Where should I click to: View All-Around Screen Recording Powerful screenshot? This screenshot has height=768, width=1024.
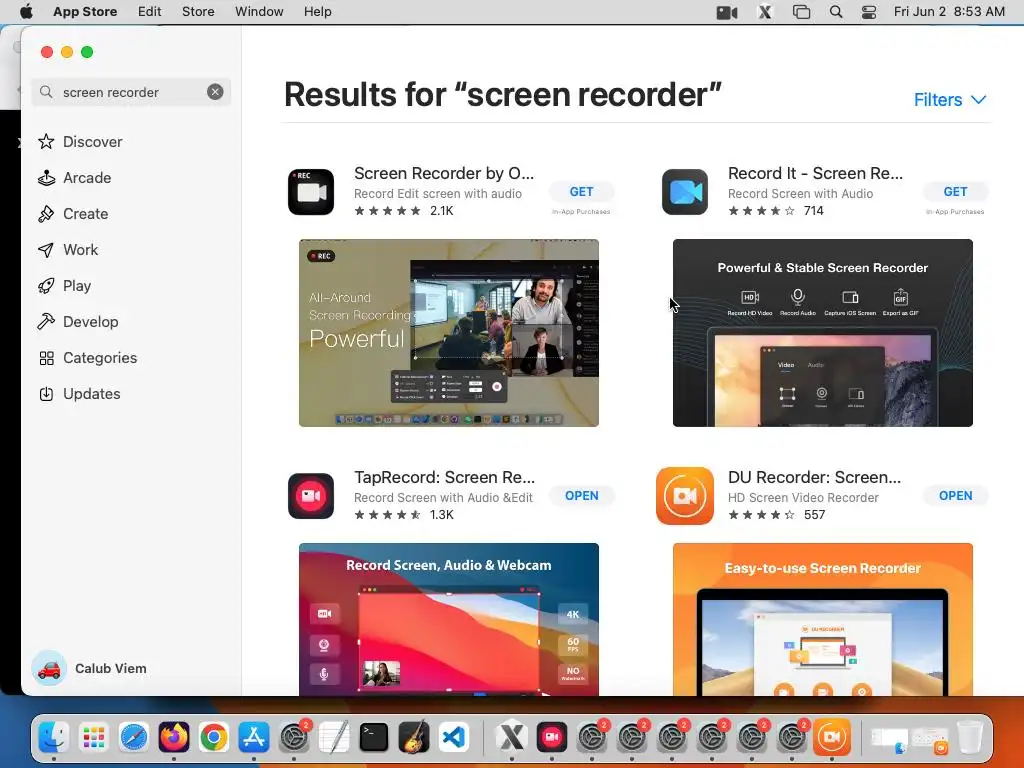(x=449, y=333)
